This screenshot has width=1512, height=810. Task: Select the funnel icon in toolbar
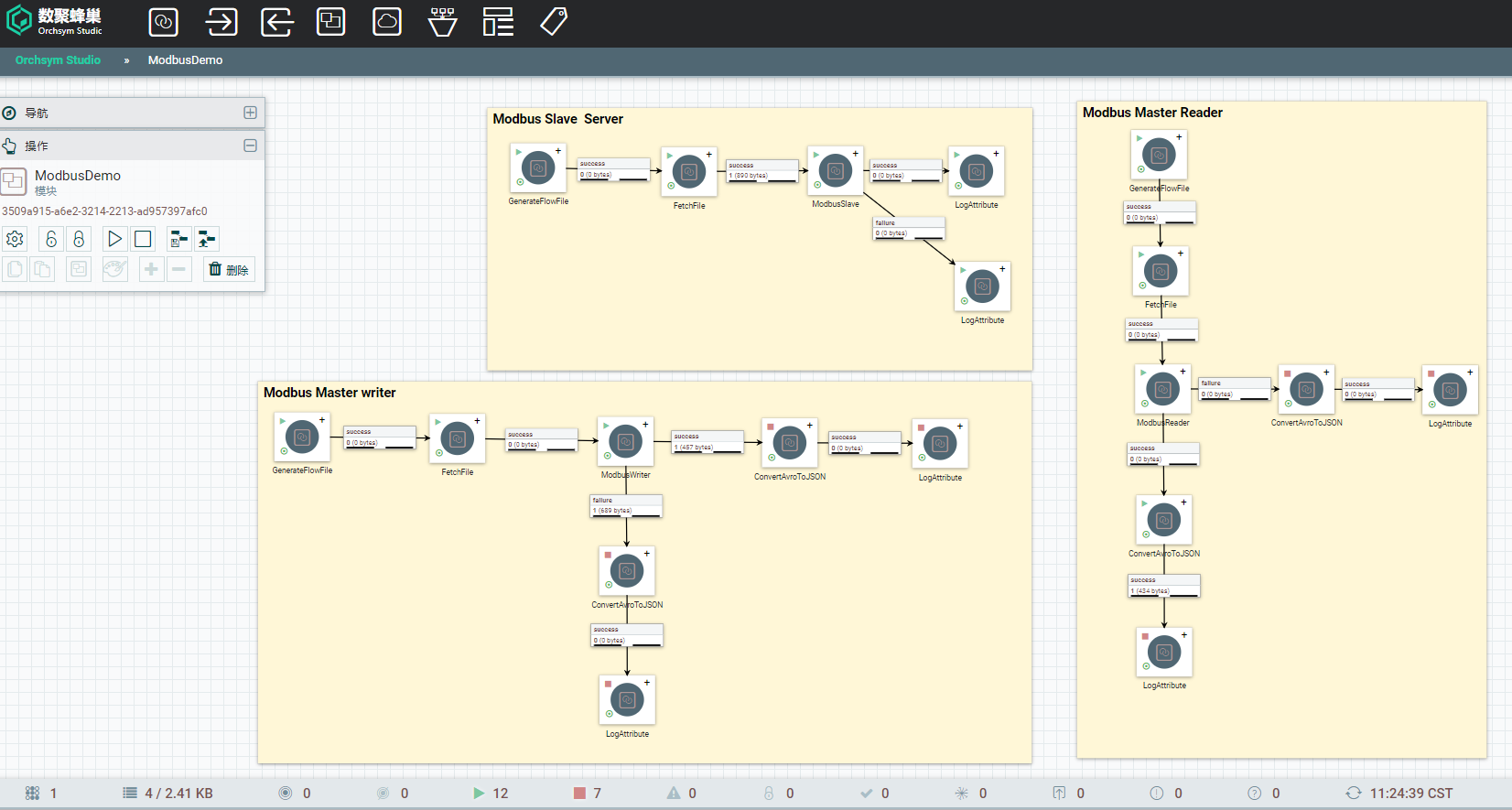(443, 22)
